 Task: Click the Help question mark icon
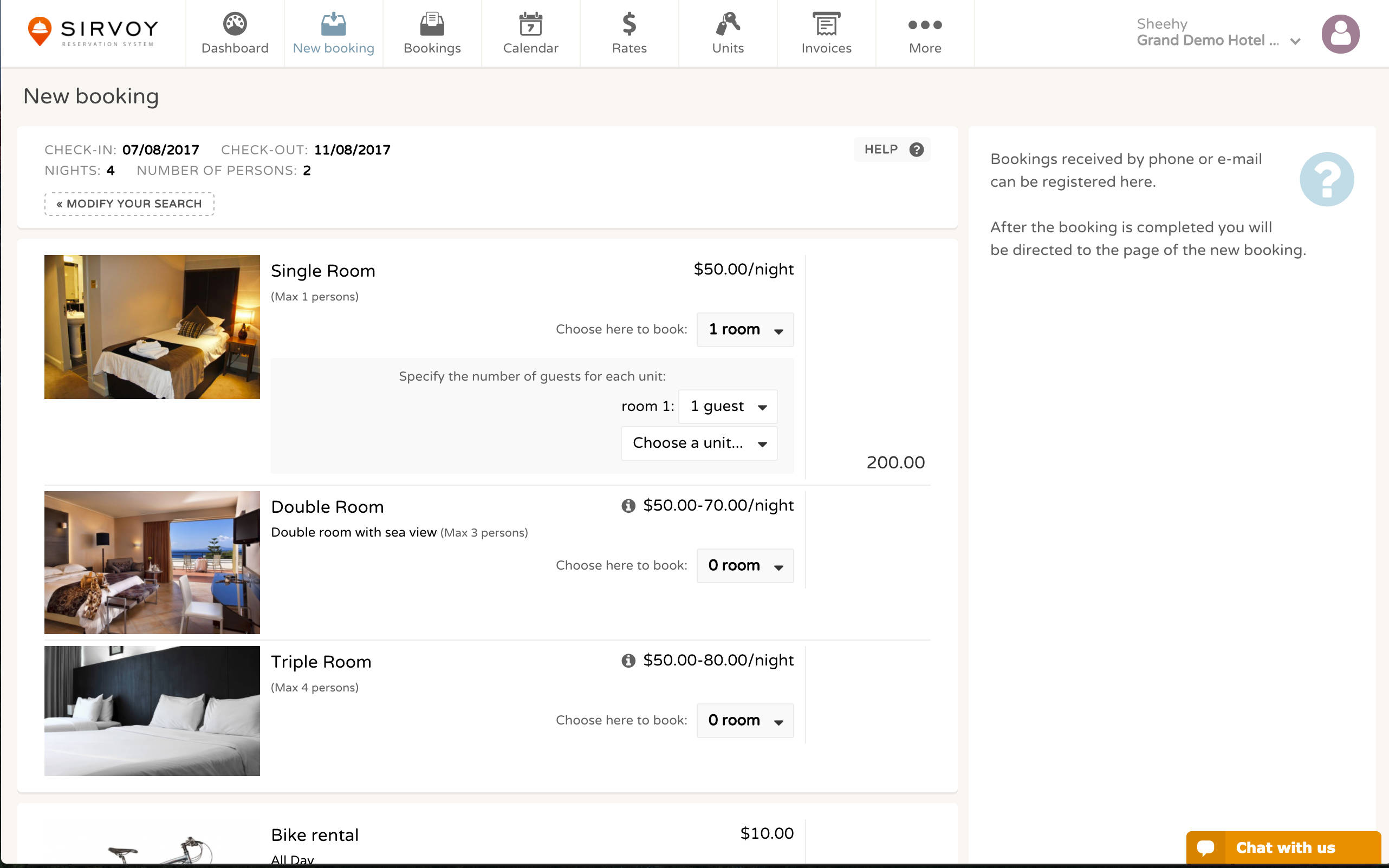pos(917,149)
